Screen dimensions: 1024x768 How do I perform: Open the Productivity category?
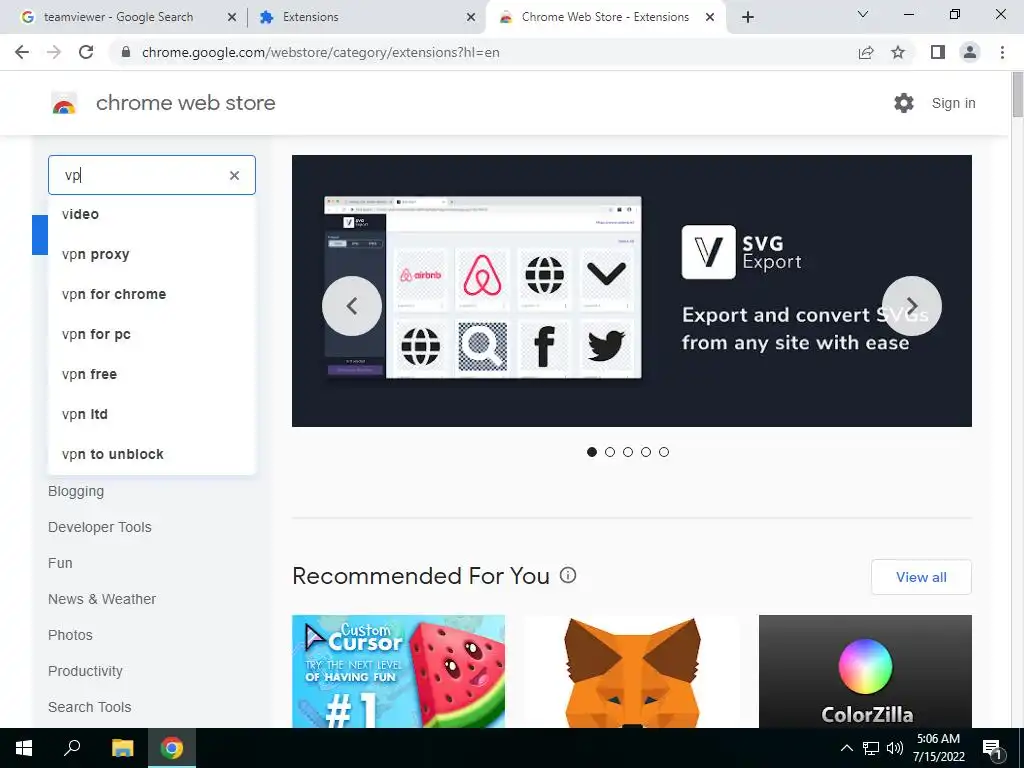(85, 671)
